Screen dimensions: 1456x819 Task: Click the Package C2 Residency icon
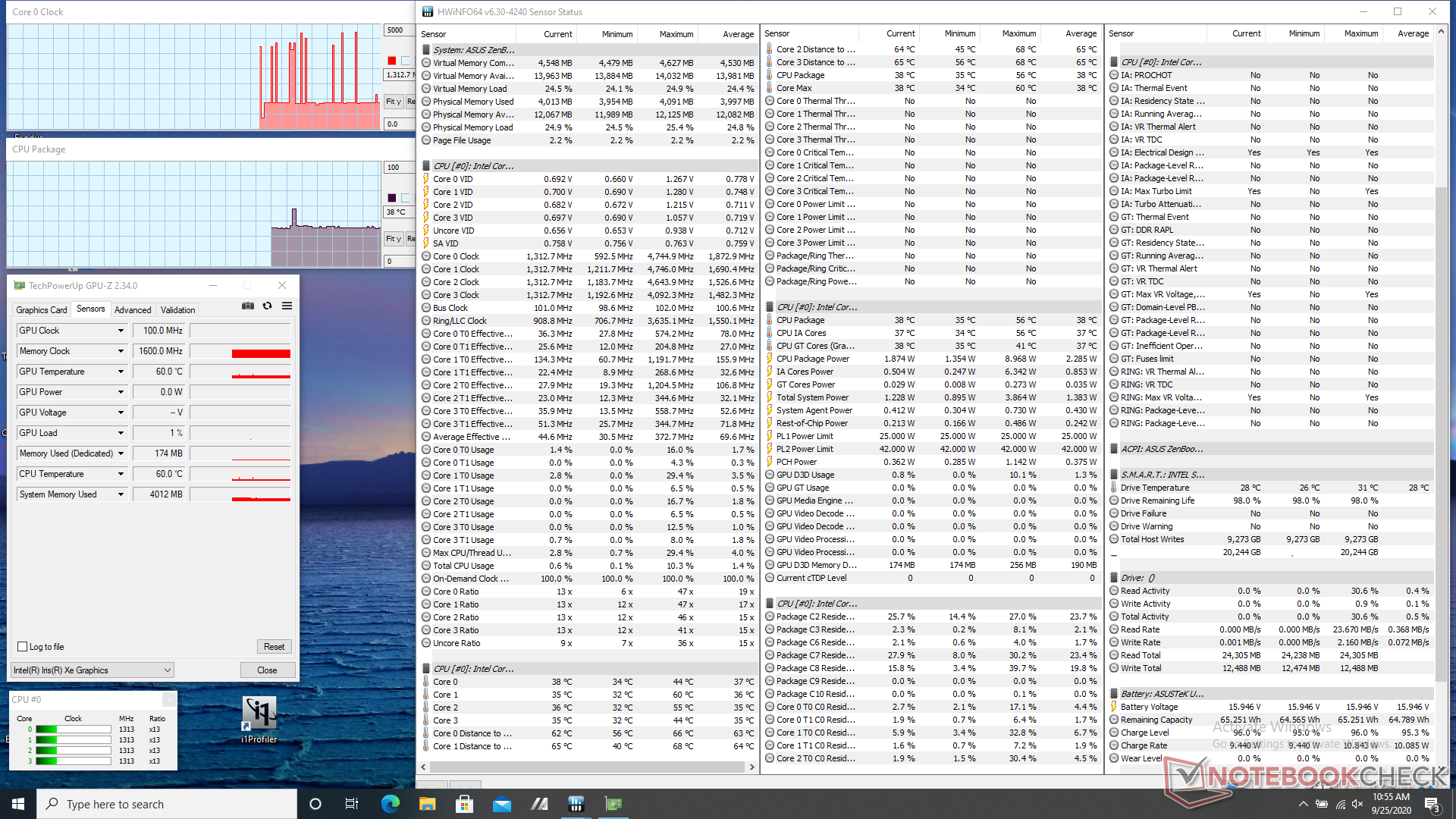(x=770, y=617)
